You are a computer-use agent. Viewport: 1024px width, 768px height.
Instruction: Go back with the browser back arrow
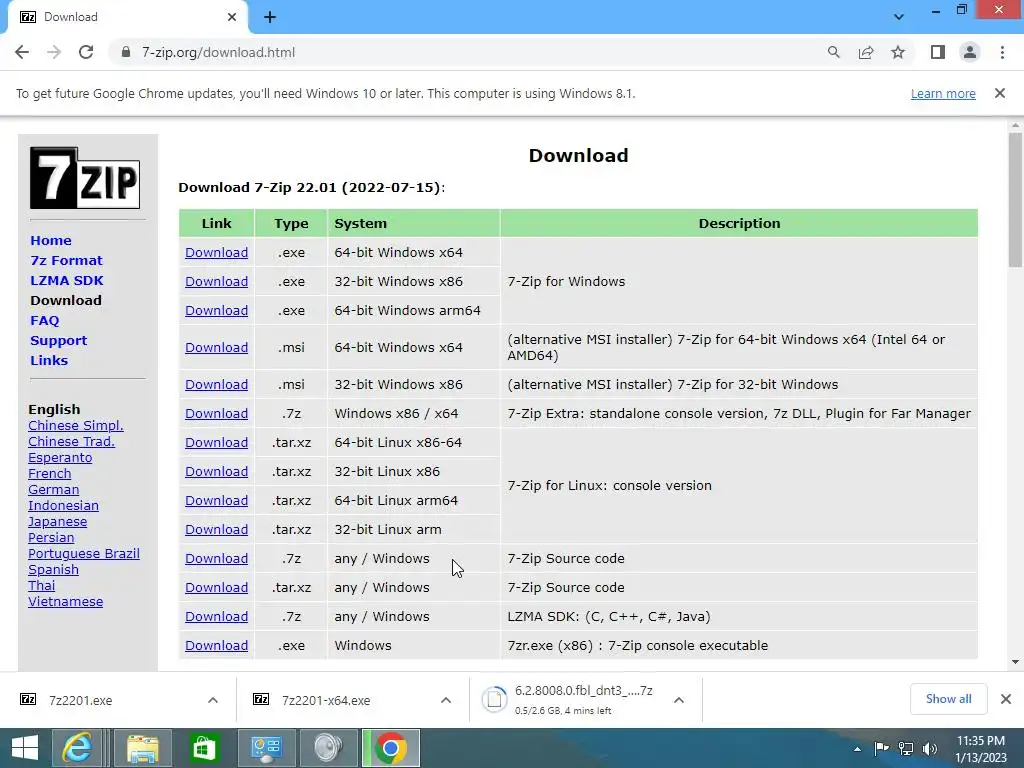(22, 52)
